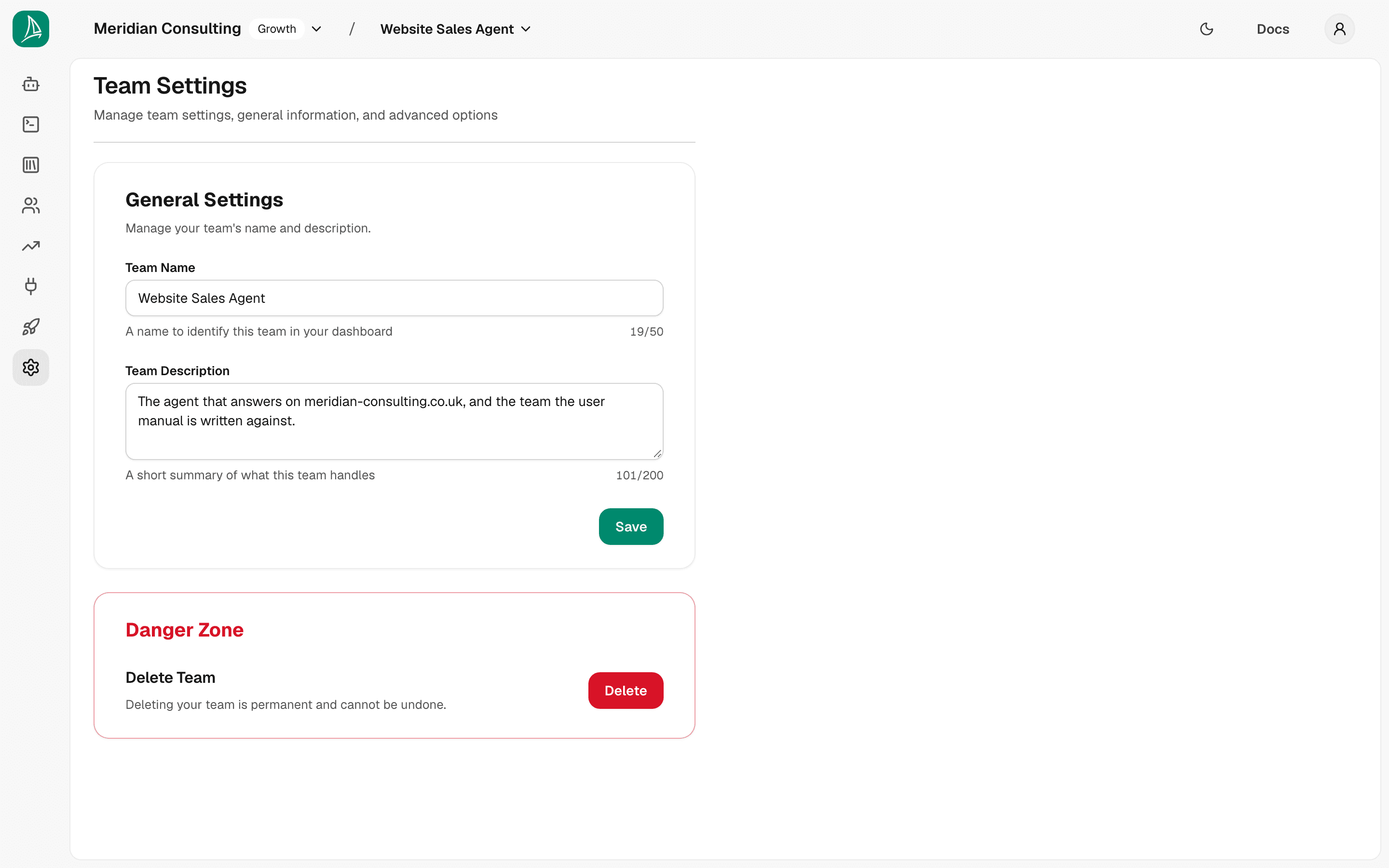This screenshot has height=868, width=1389.
Task: Click the '101/200' character counter
Action: point(640,475)
